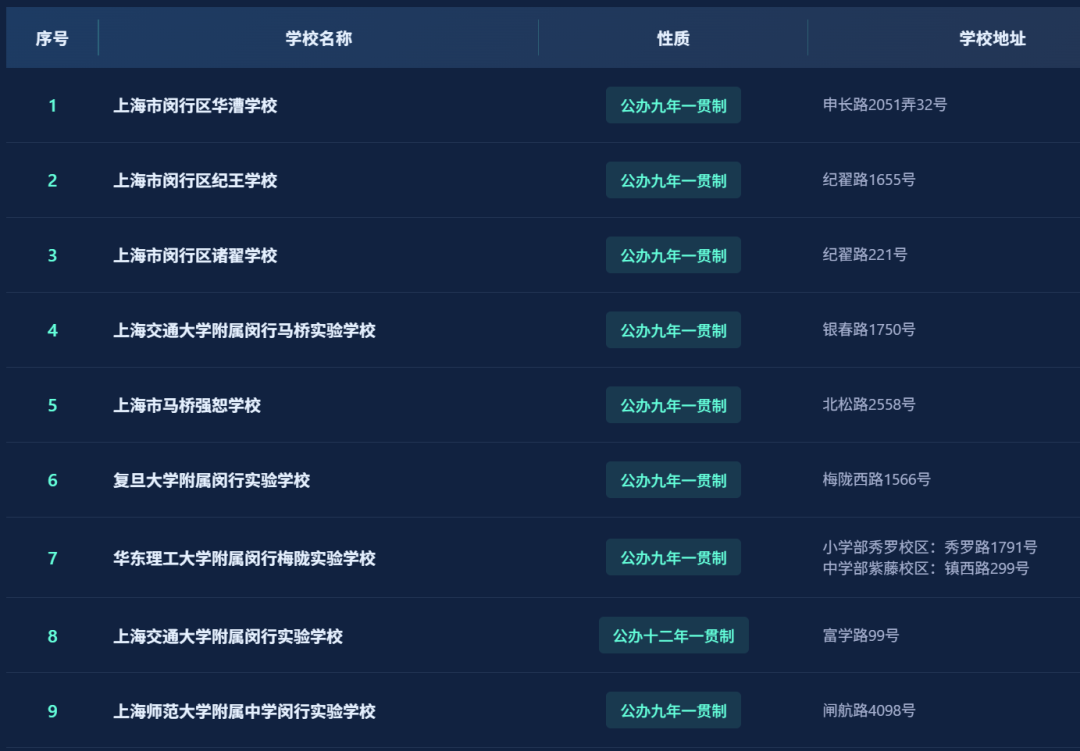
Task: Click the 学校地址 column header
Action: 992,39
